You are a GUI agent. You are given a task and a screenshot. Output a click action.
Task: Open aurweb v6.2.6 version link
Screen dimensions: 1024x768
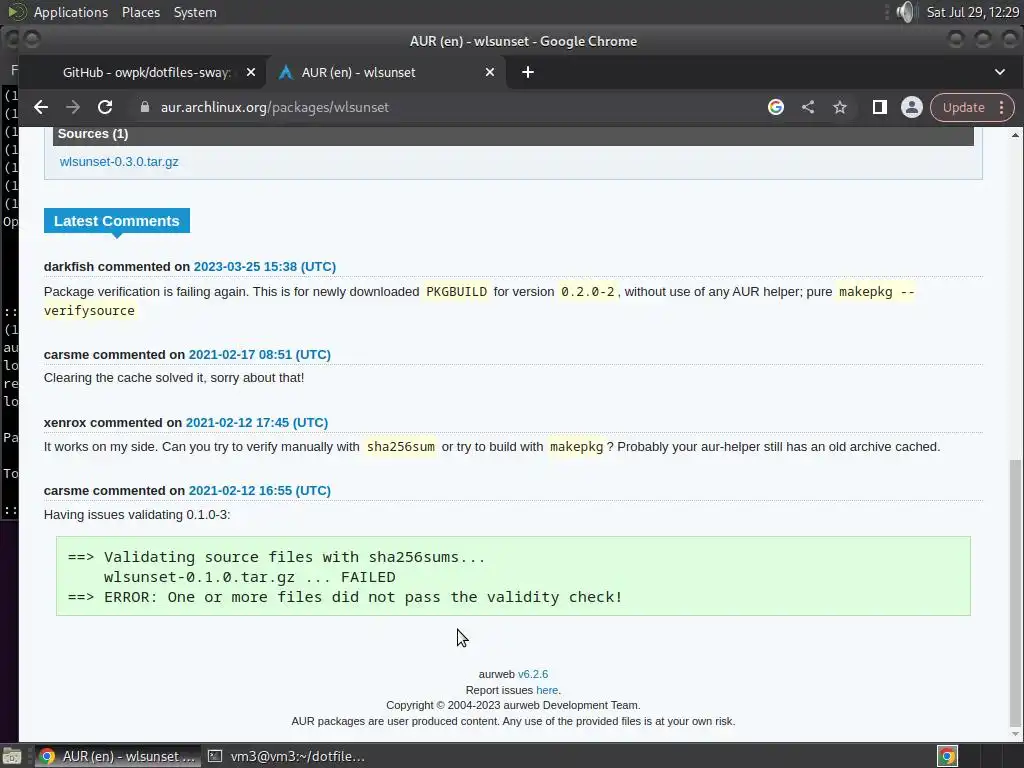coord(533,674)
